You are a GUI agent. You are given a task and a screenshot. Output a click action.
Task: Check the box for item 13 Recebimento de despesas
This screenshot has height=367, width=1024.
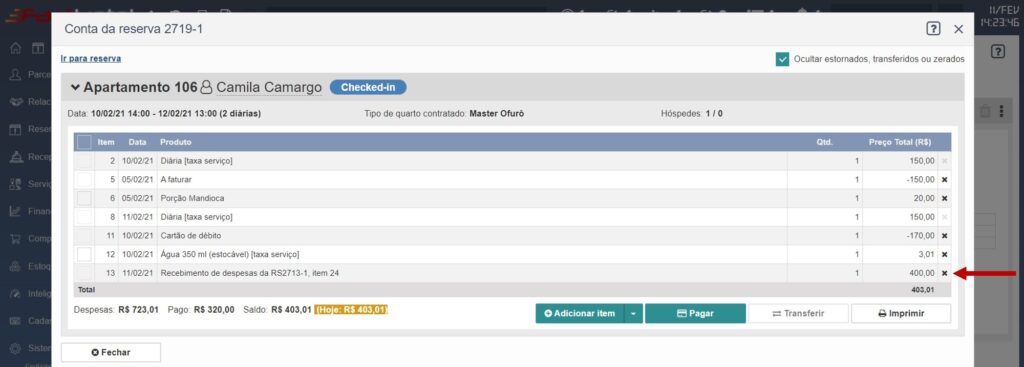[84, 273]
